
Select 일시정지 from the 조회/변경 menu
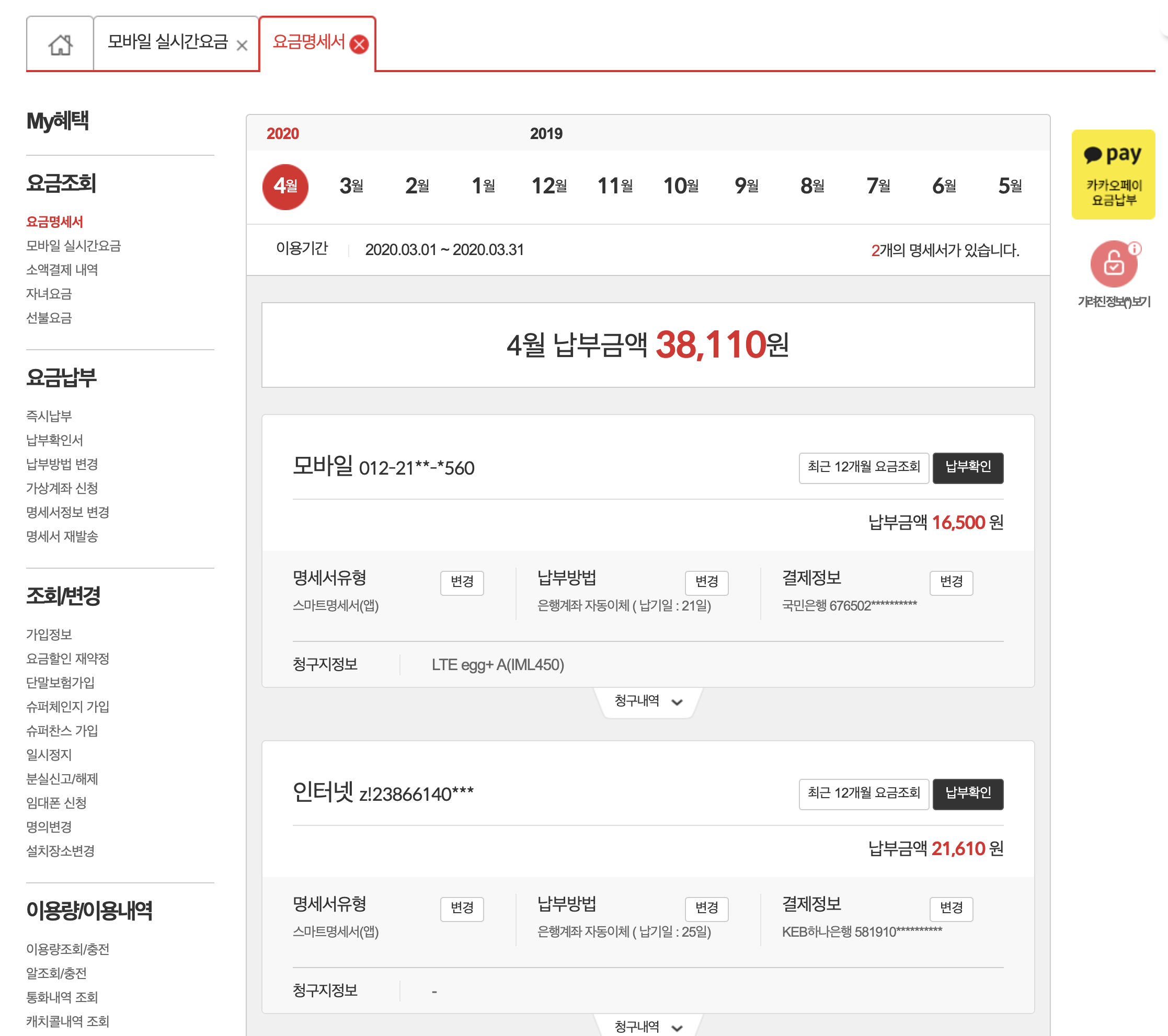pyautogui.click(x=49, y=755)
